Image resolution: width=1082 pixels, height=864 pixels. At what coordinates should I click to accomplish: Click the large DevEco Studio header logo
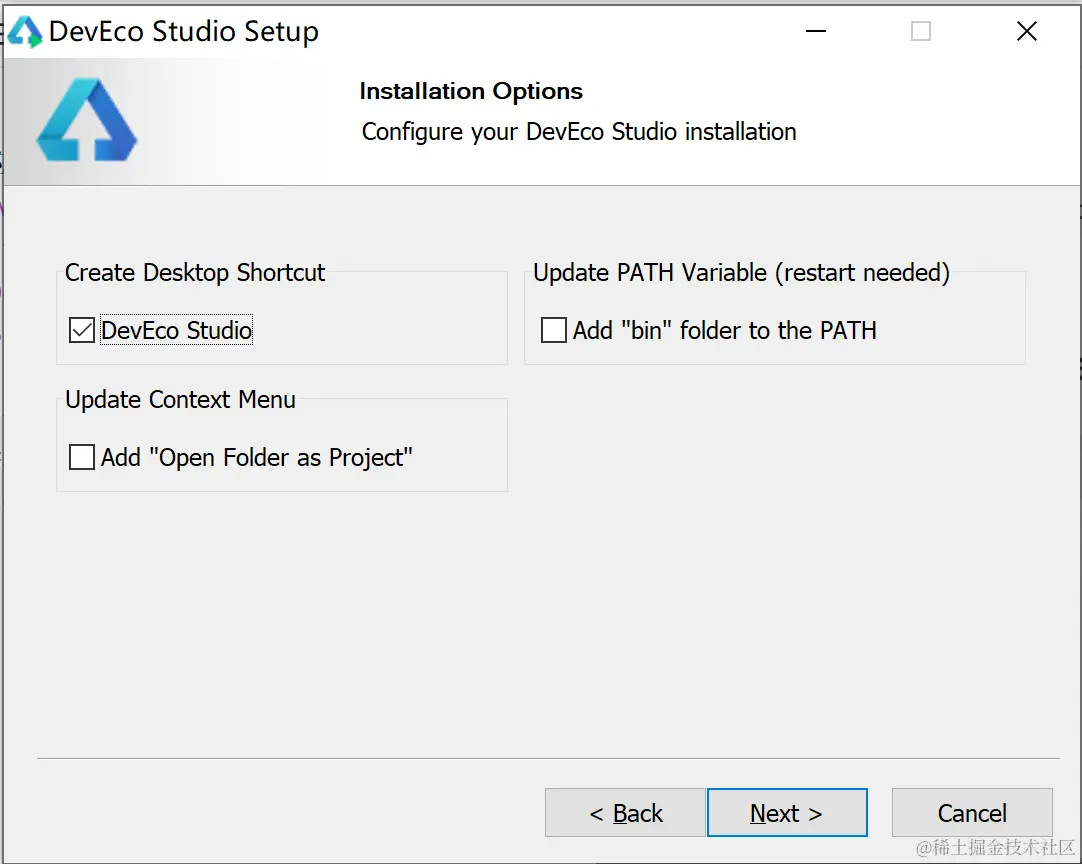tap(87, 121)
